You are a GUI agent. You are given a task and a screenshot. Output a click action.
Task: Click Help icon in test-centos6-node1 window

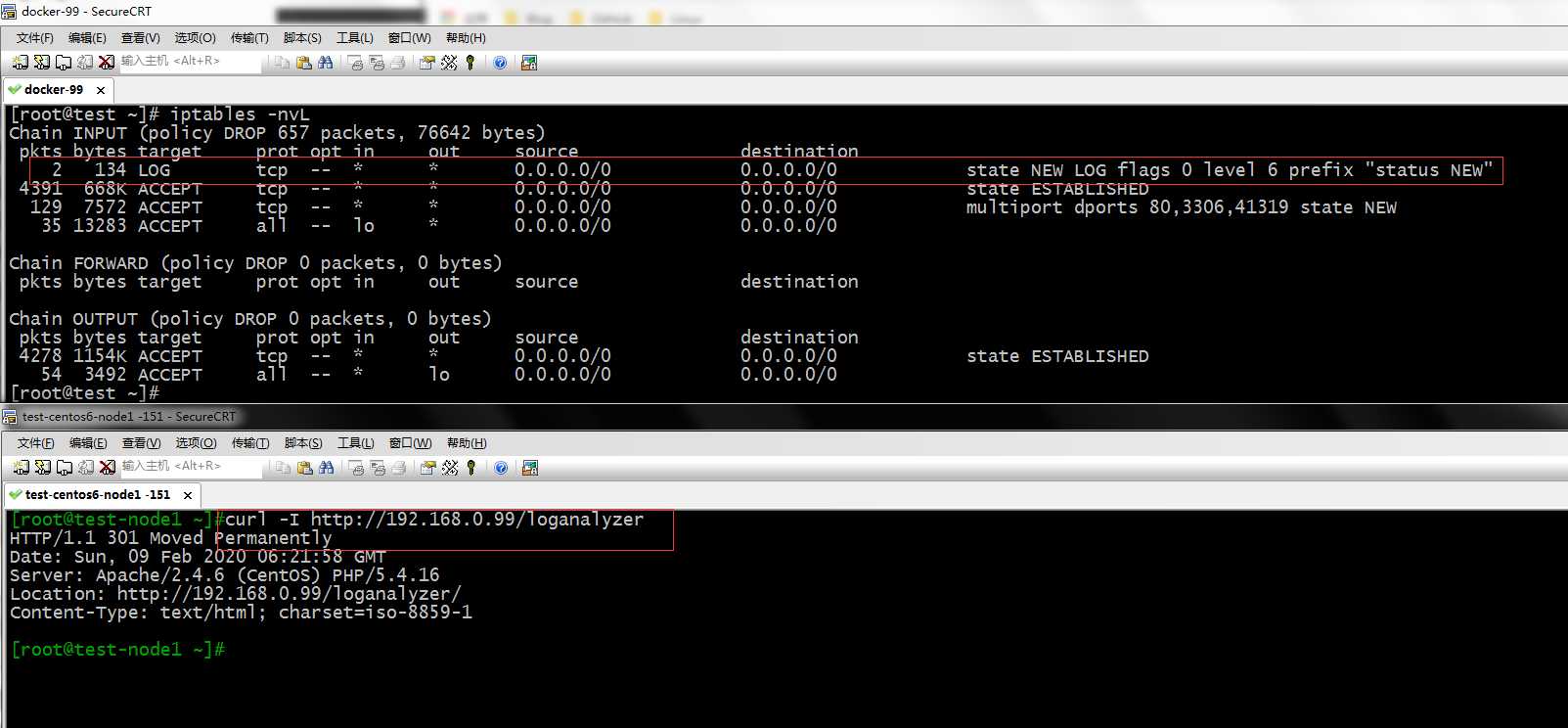(x=501, y=467)
